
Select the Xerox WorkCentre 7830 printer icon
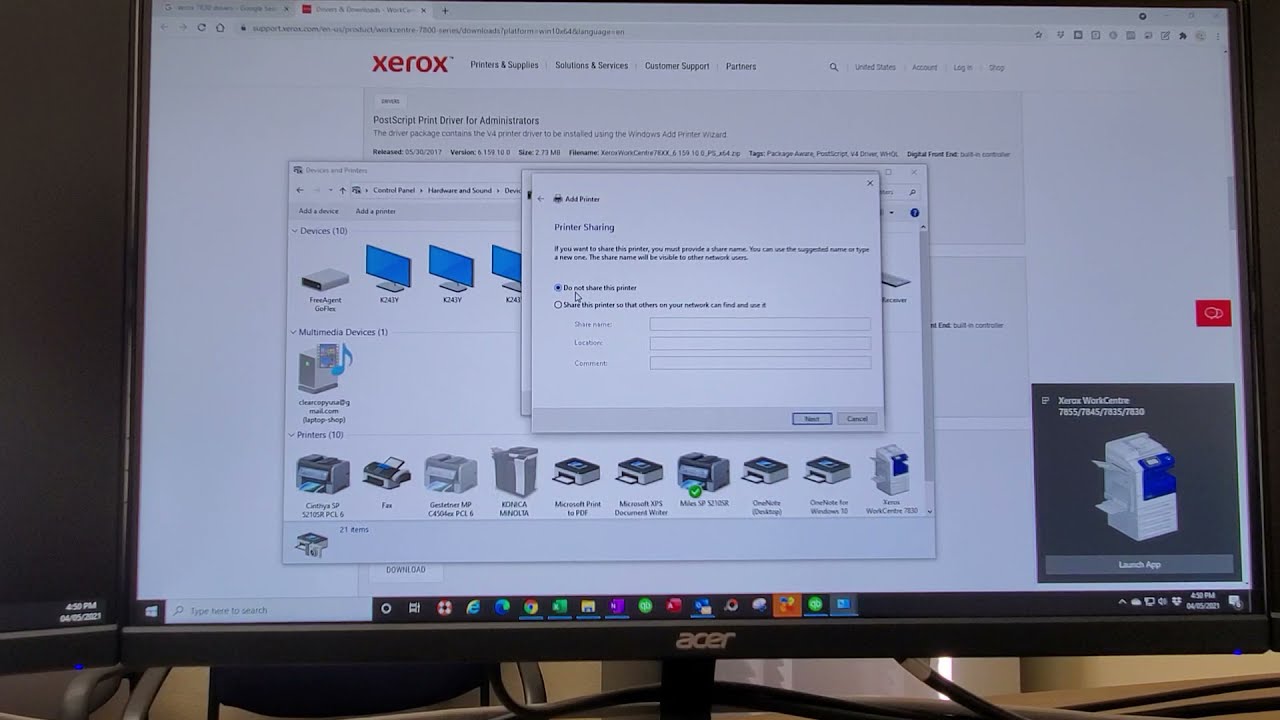tap(891, 480)
